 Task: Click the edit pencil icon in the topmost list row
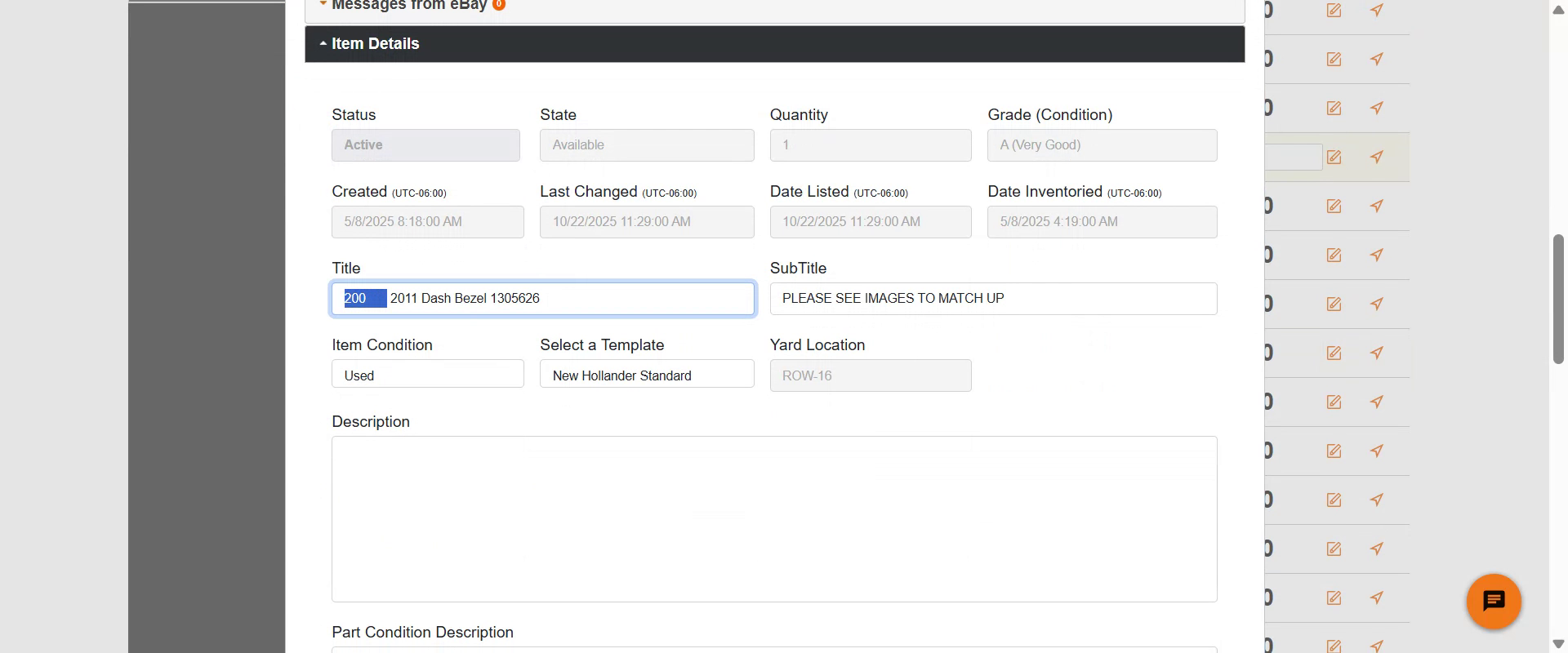click(1334, 11)
